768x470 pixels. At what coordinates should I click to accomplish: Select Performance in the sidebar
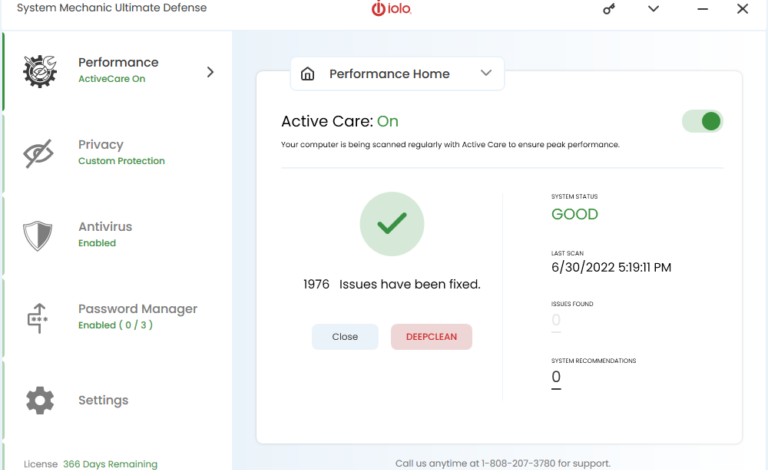(x=117, y=71)
